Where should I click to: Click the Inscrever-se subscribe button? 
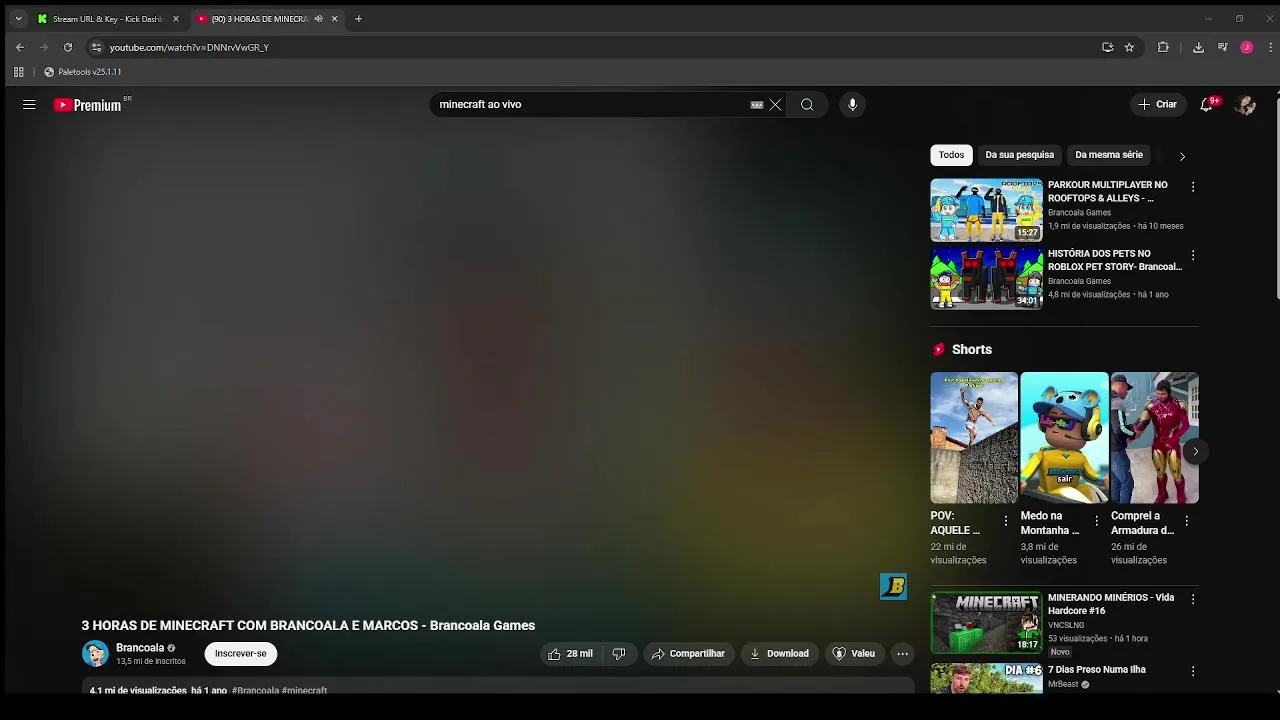(241, 654)
